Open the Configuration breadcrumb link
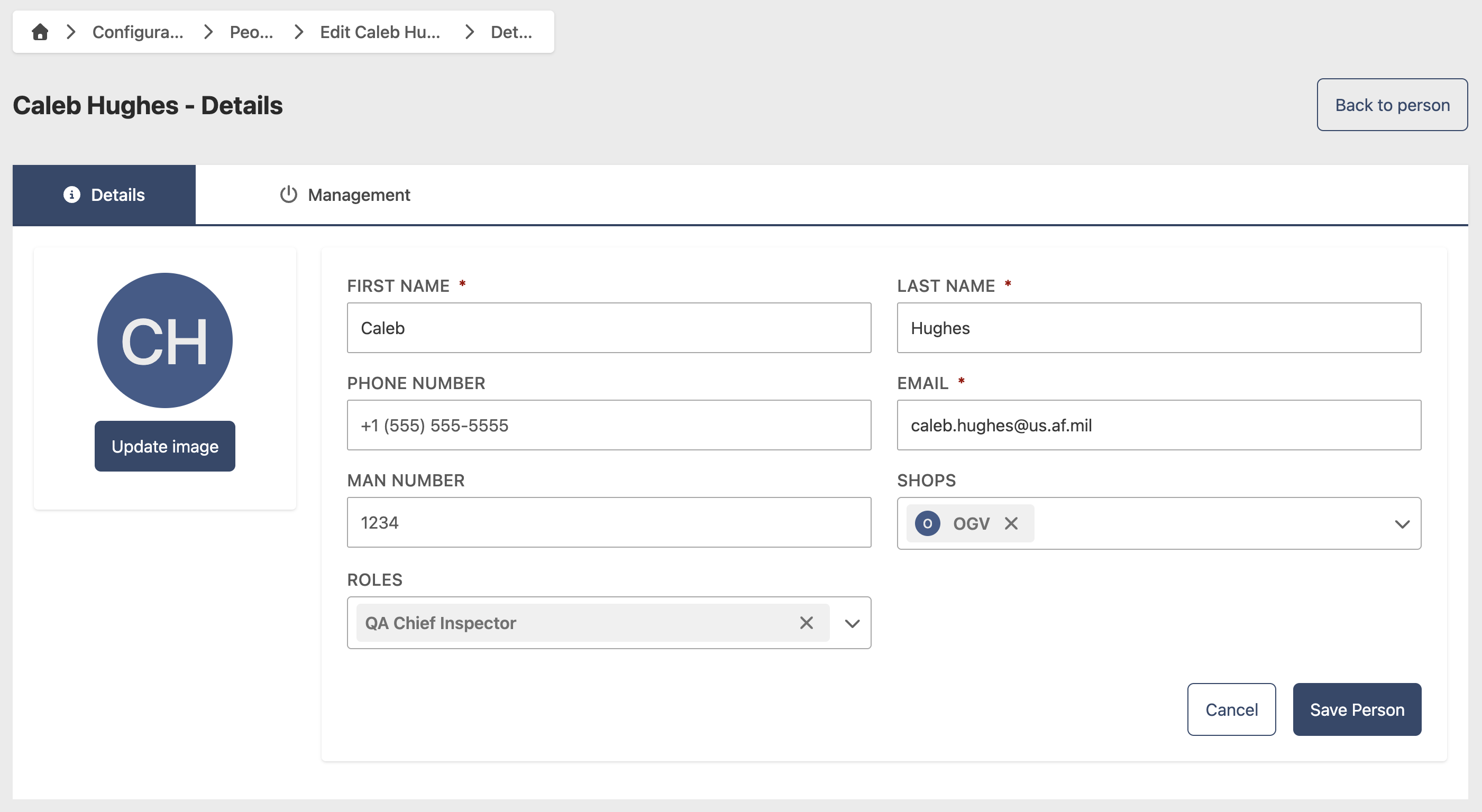Image resolution: width=1482 pixels, height=812 pixels. click(x=138, y=32)
